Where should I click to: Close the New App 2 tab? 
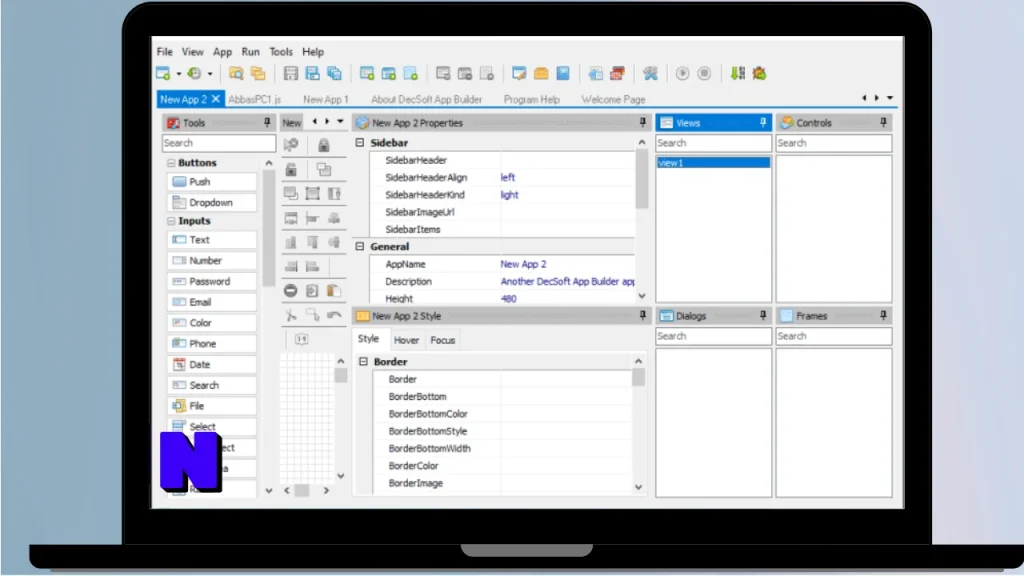pos(216,99)
